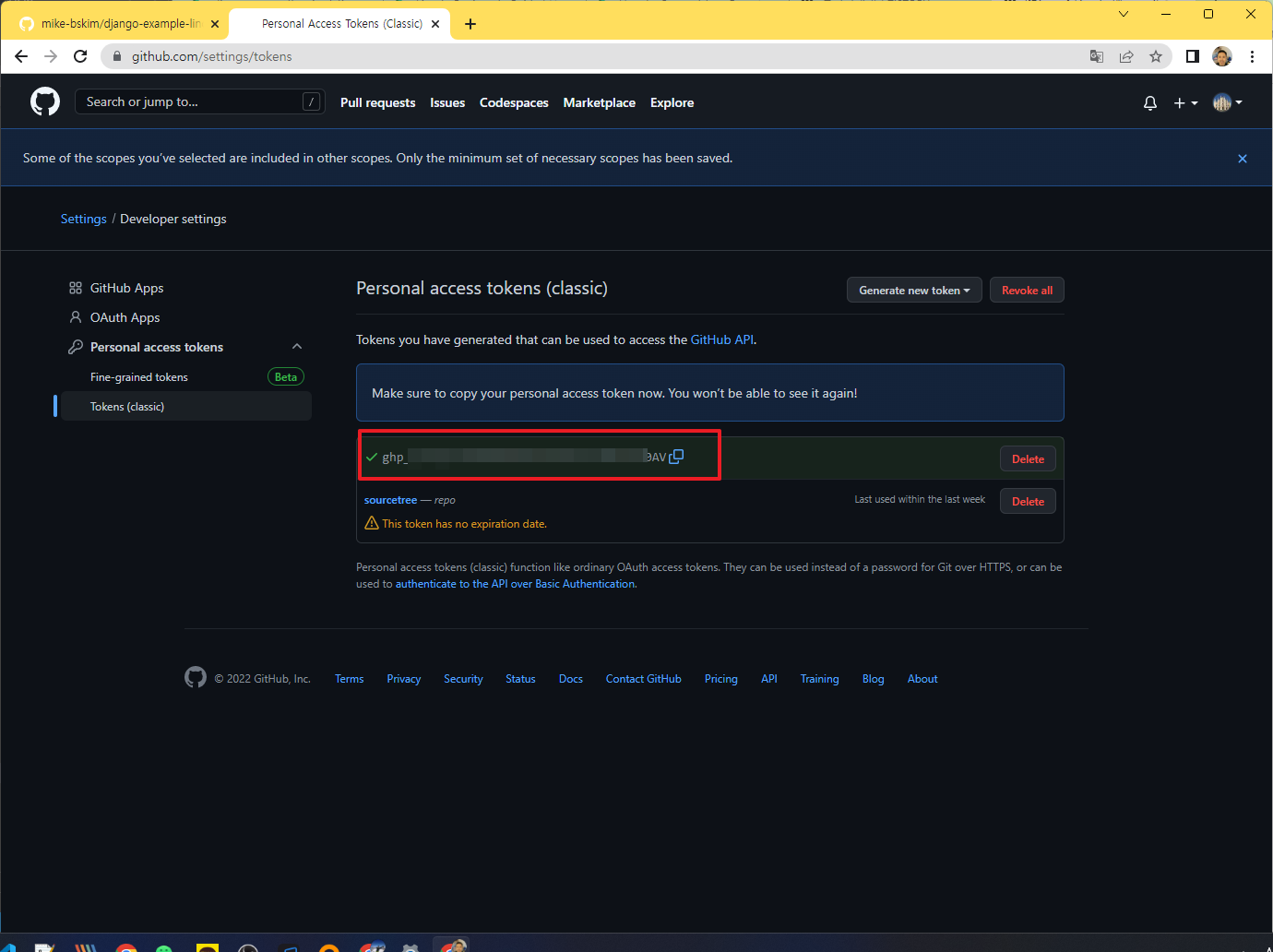Image resolution: width=1273 pixels, height=952 pixels.
Task: Open Terms footer link
Action: click(x=349, y=679)
